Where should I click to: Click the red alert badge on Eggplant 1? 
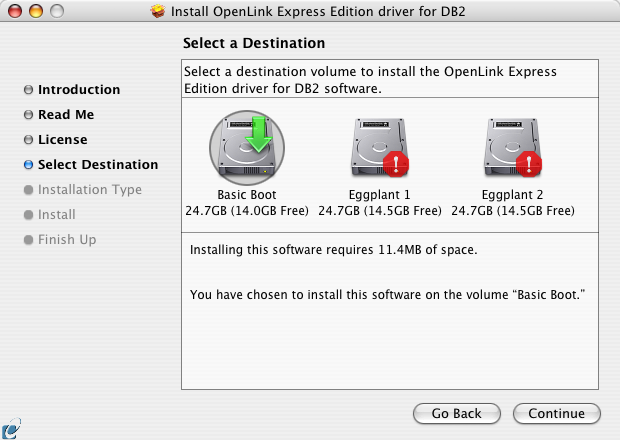tap(396, 163)
